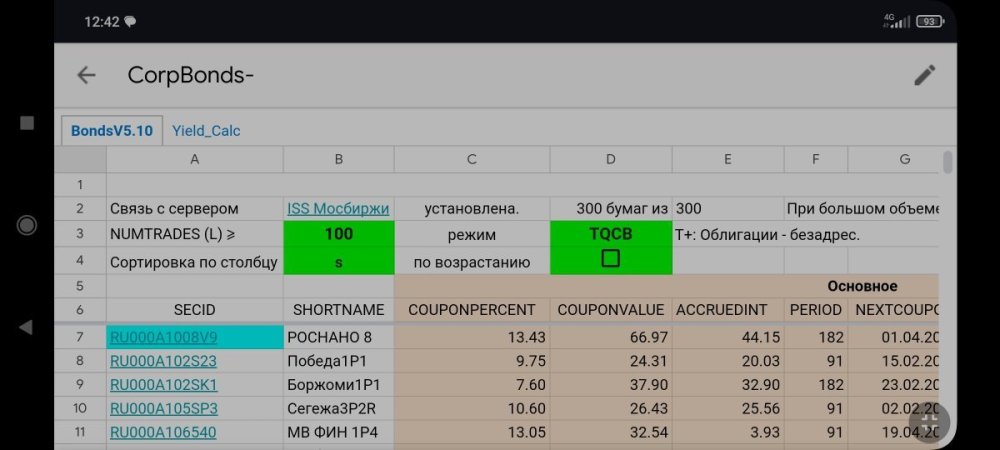Select the 'режим' cell
1000x450 pixels.
472,234
